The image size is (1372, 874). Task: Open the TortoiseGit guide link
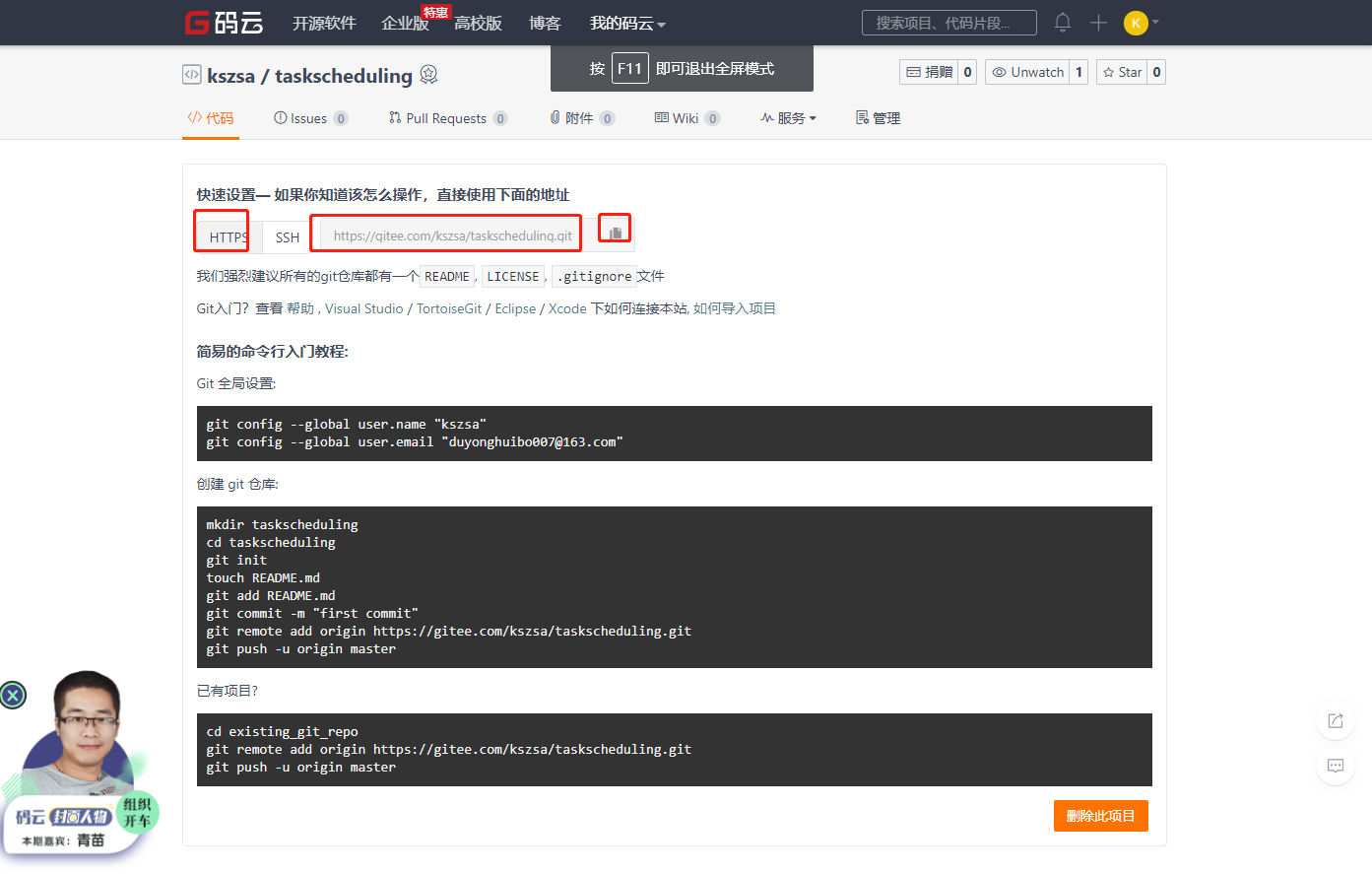pos(449,308)
